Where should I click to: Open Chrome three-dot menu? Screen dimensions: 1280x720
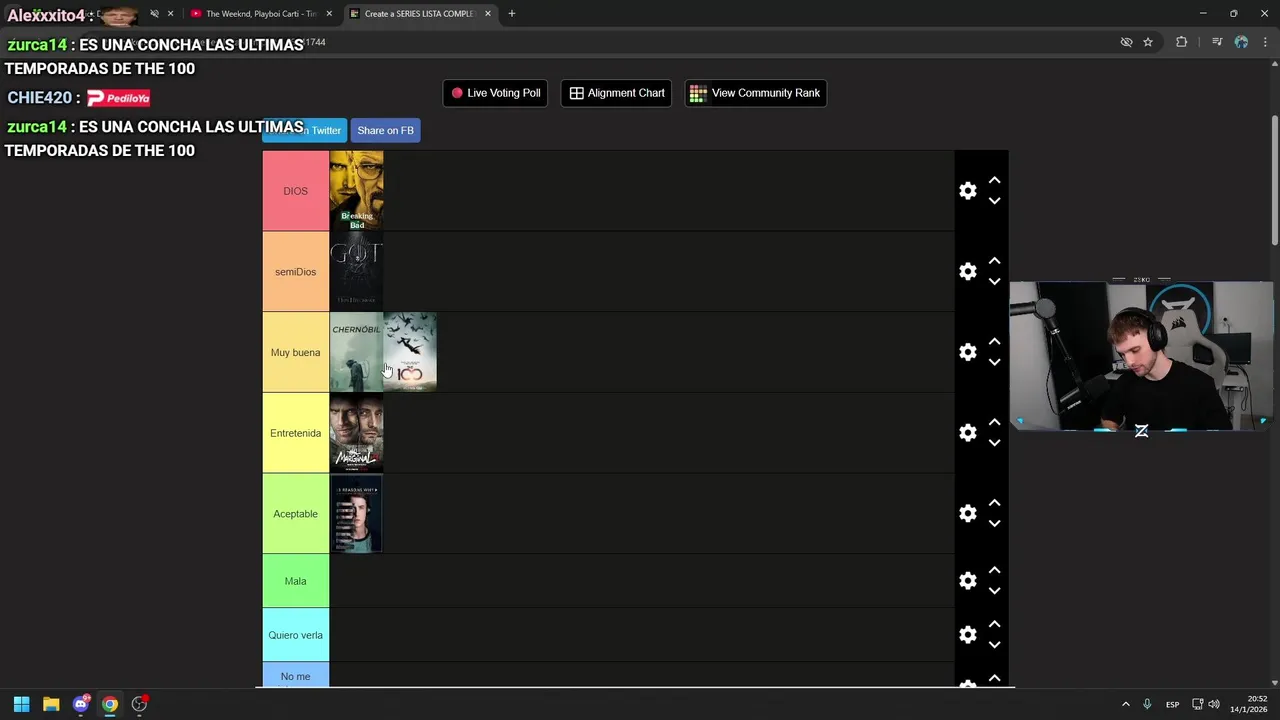1264,42
